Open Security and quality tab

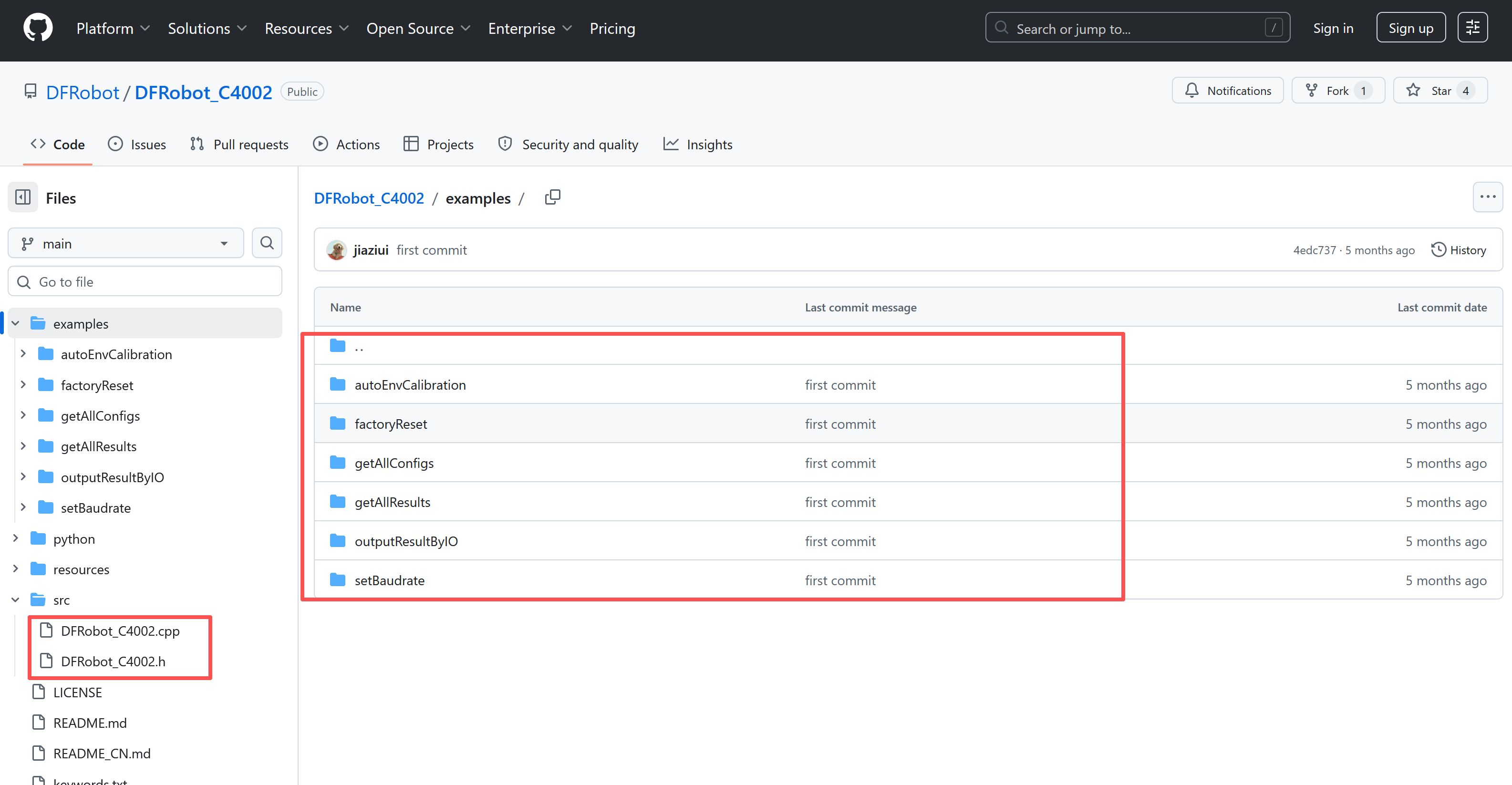point(568,145)
